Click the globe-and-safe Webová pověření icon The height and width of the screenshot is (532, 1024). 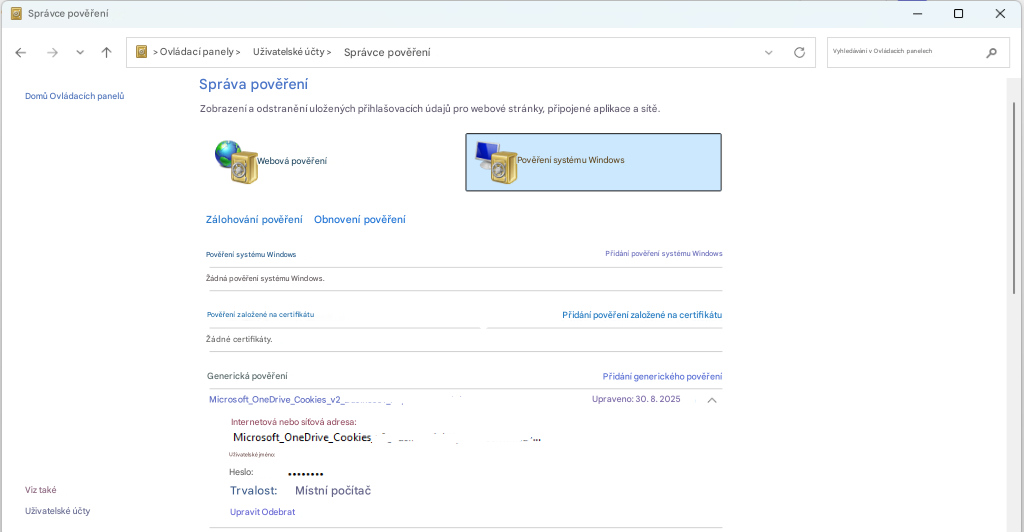236,162
